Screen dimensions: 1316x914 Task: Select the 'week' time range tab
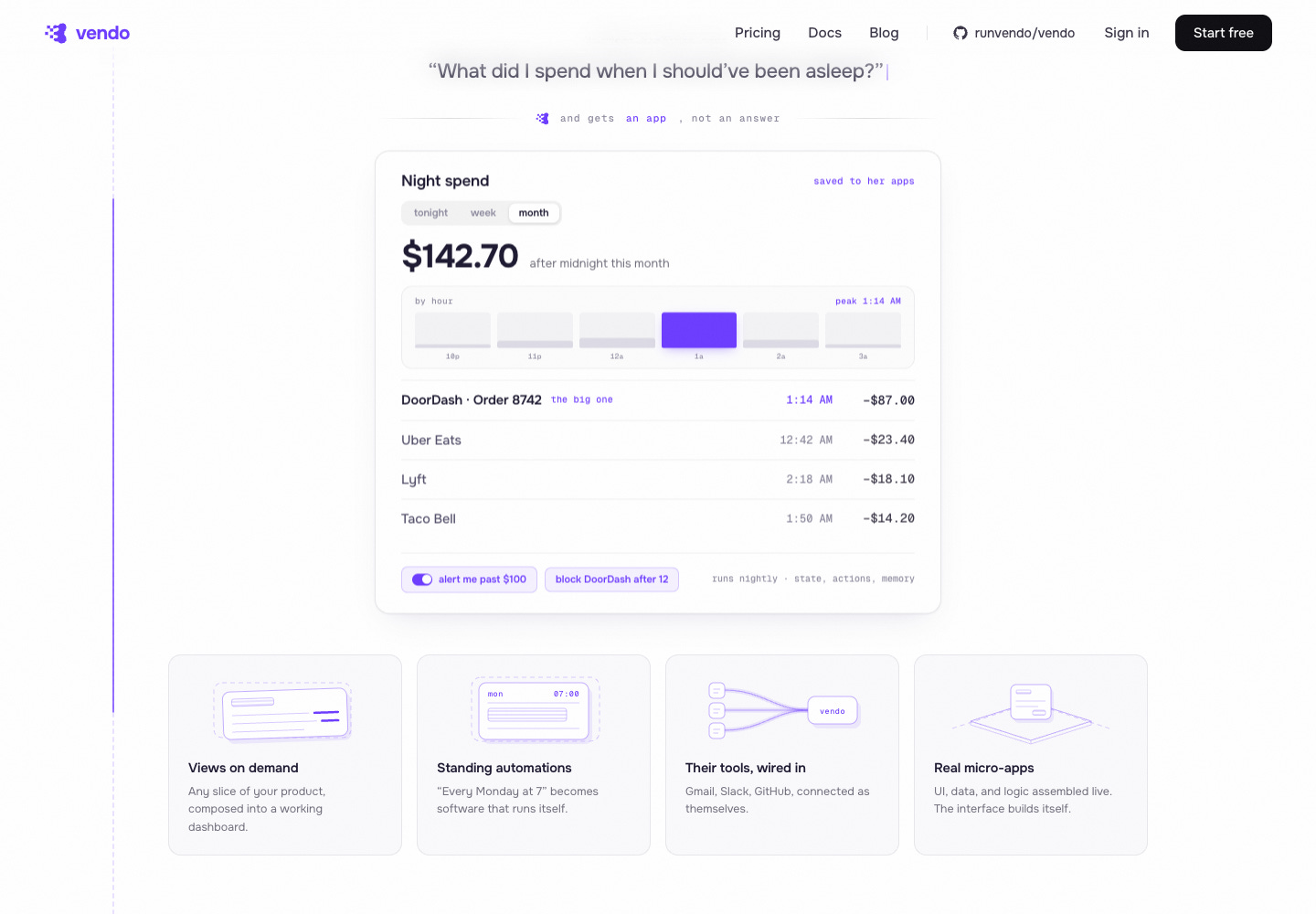[x=483, y=213]
